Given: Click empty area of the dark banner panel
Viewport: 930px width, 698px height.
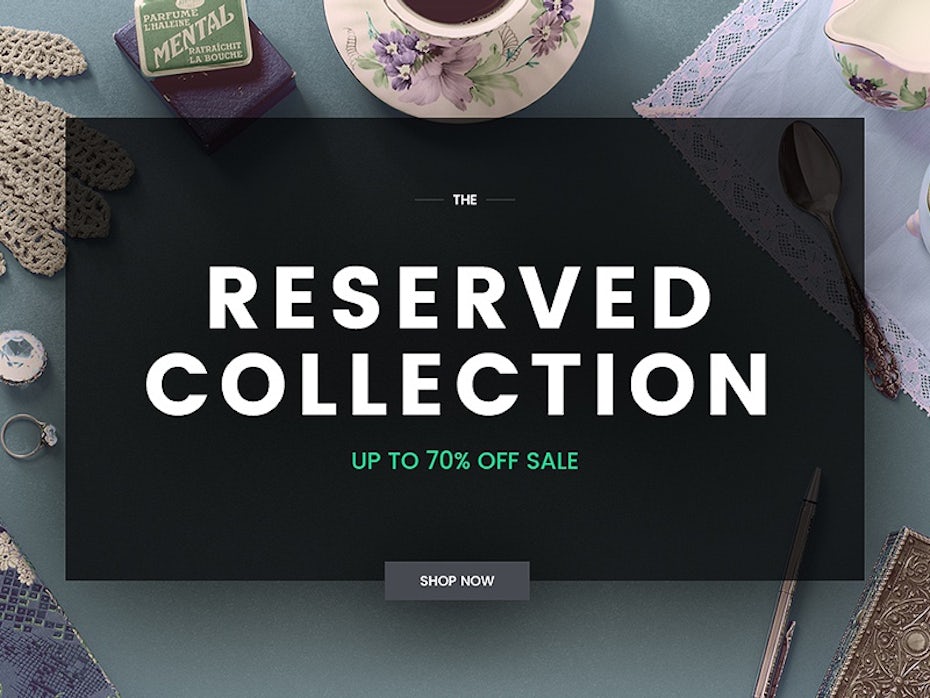Looking at the screenshot, I should click(x=237, y=522).
